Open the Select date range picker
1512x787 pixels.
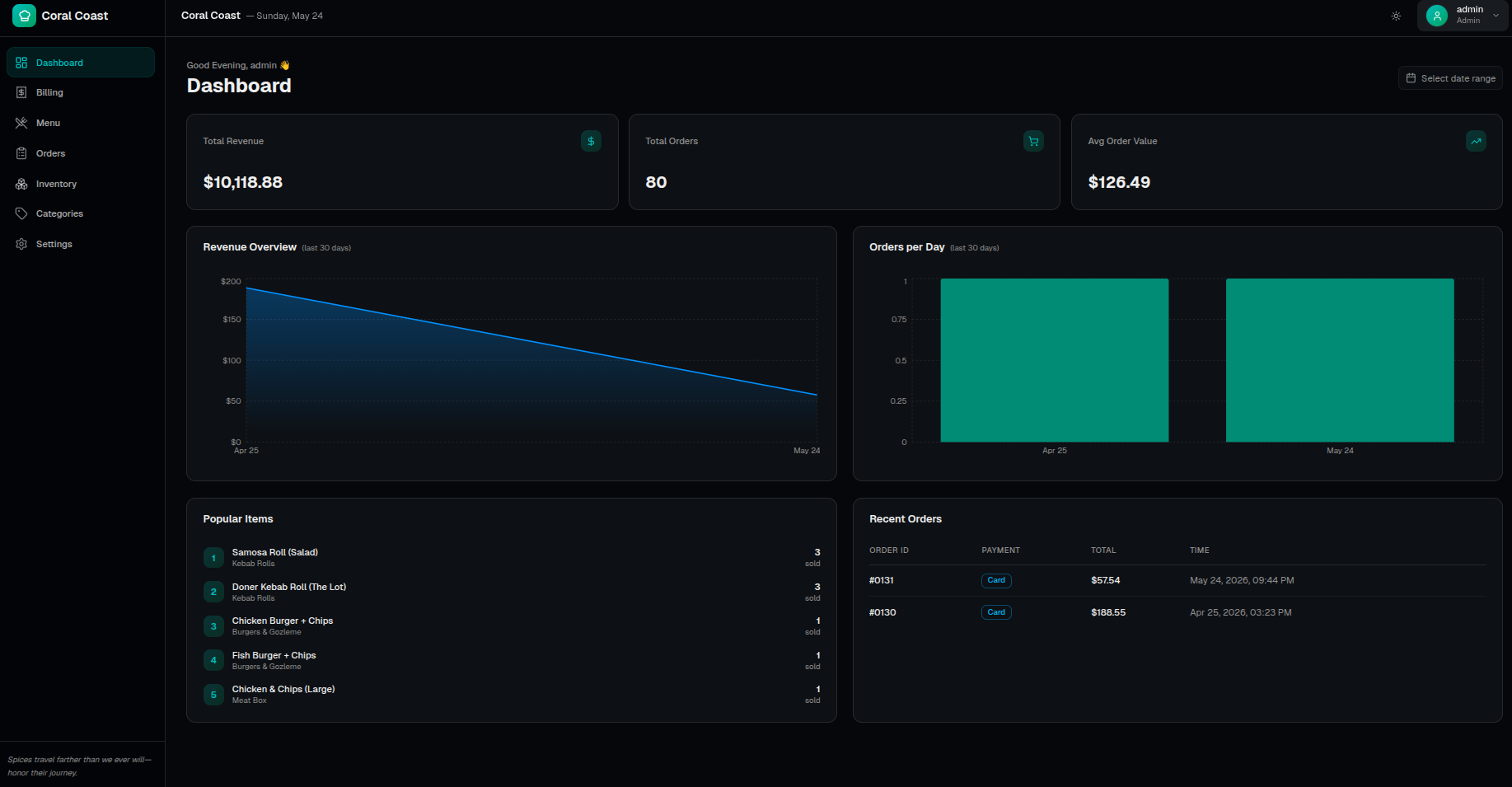pos(1450,78)
